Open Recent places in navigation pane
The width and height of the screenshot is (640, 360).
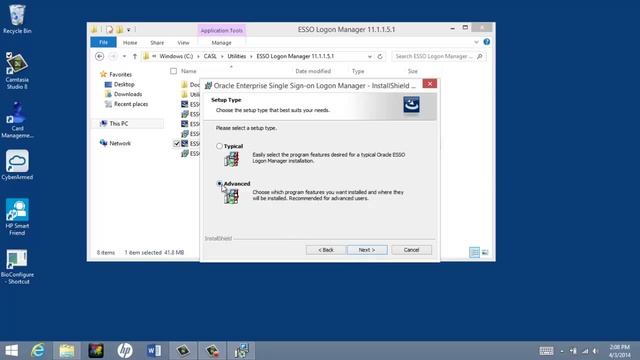131,104
